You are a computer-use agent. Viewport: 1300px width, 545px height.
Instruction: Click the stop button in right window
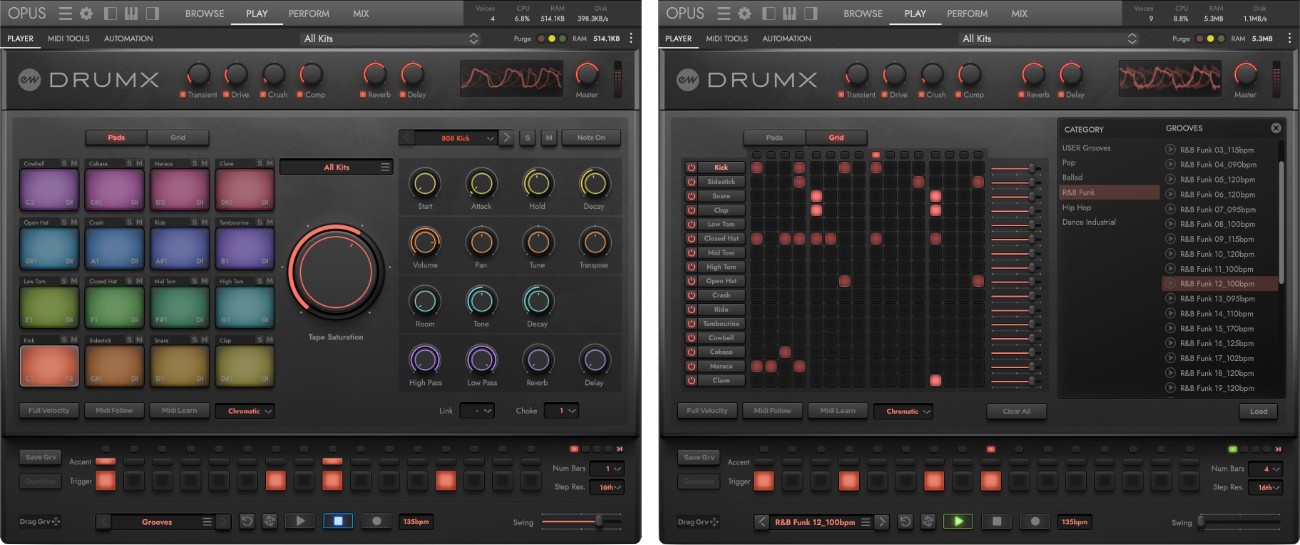[x=997, y=521]
